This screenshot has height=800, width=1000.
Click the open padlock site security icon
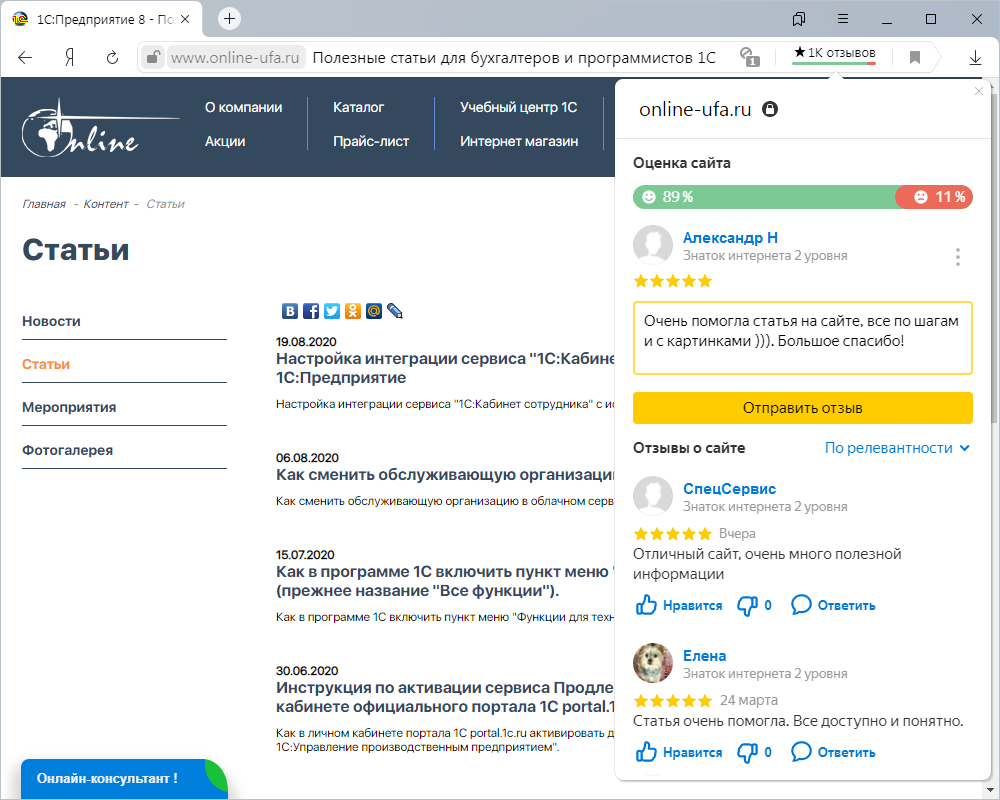152,57
